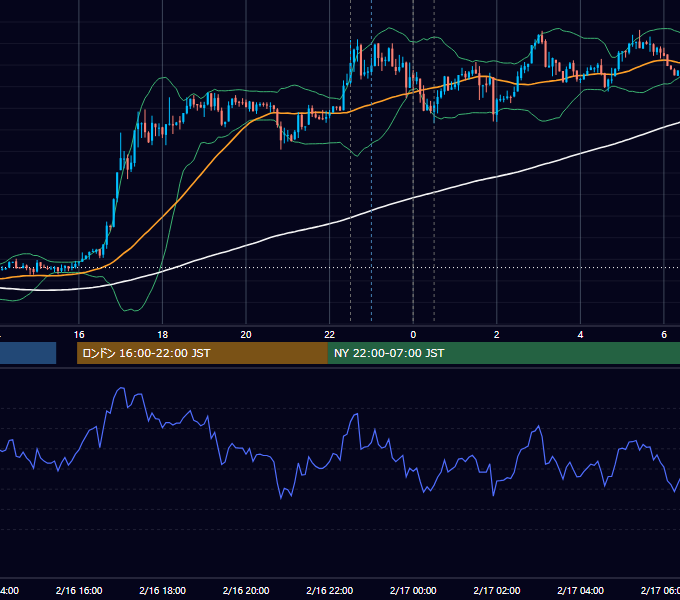The image size is (680, 600).
Task: Click the 2/17 04:00 time label
Action: [x=580, y=590]
